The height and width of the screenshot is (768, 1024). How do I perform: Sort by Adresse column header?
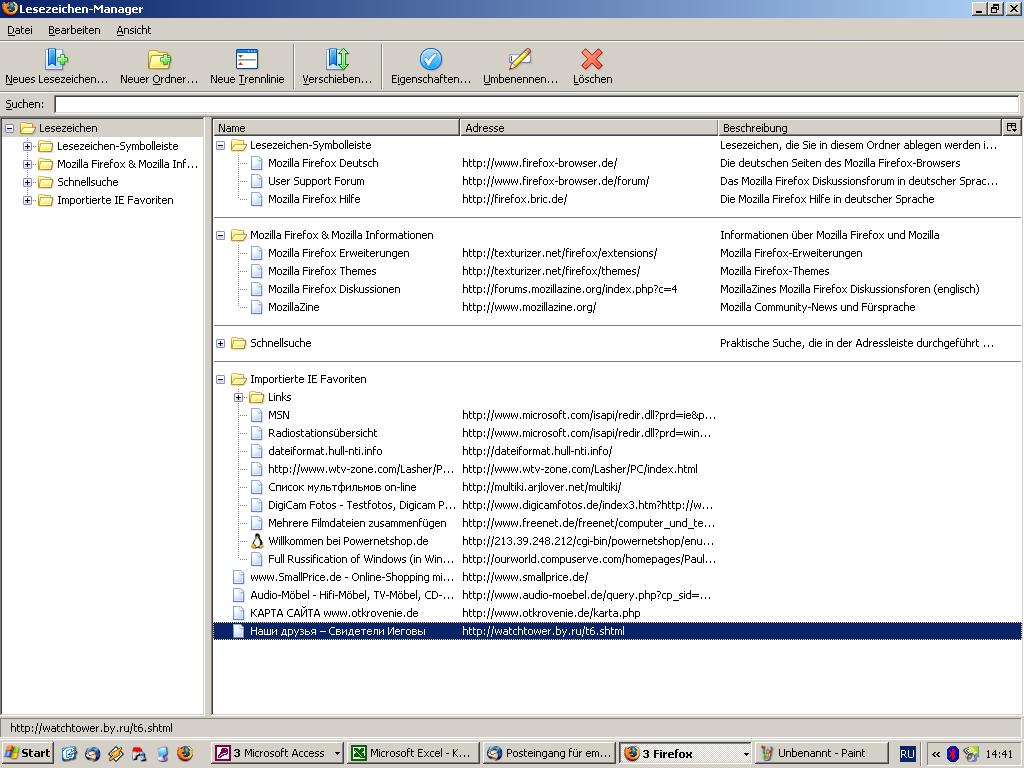tap(588, 127)
